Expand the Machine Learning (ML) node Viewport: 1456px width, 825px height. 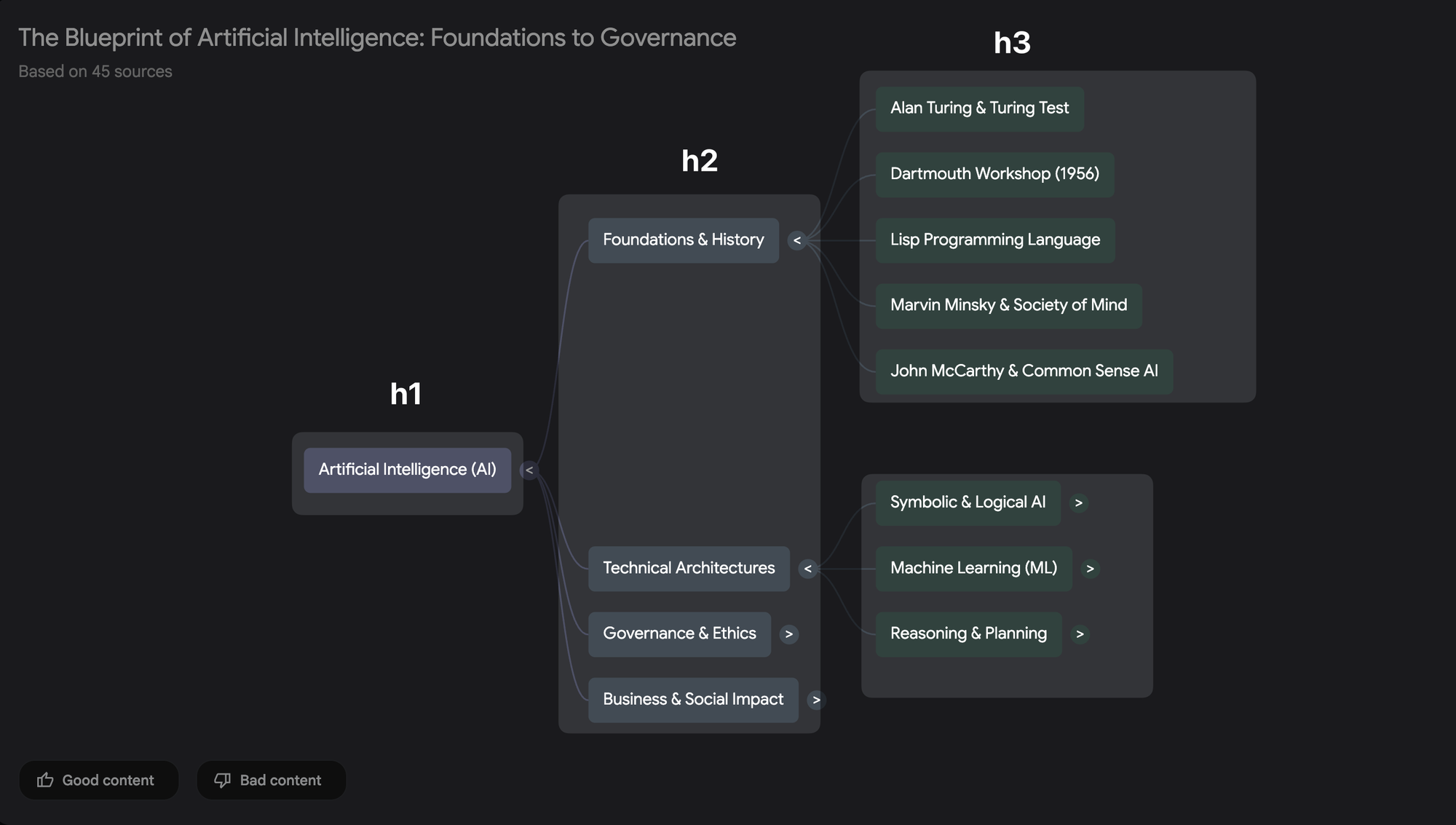click(x=1090, y=569)
